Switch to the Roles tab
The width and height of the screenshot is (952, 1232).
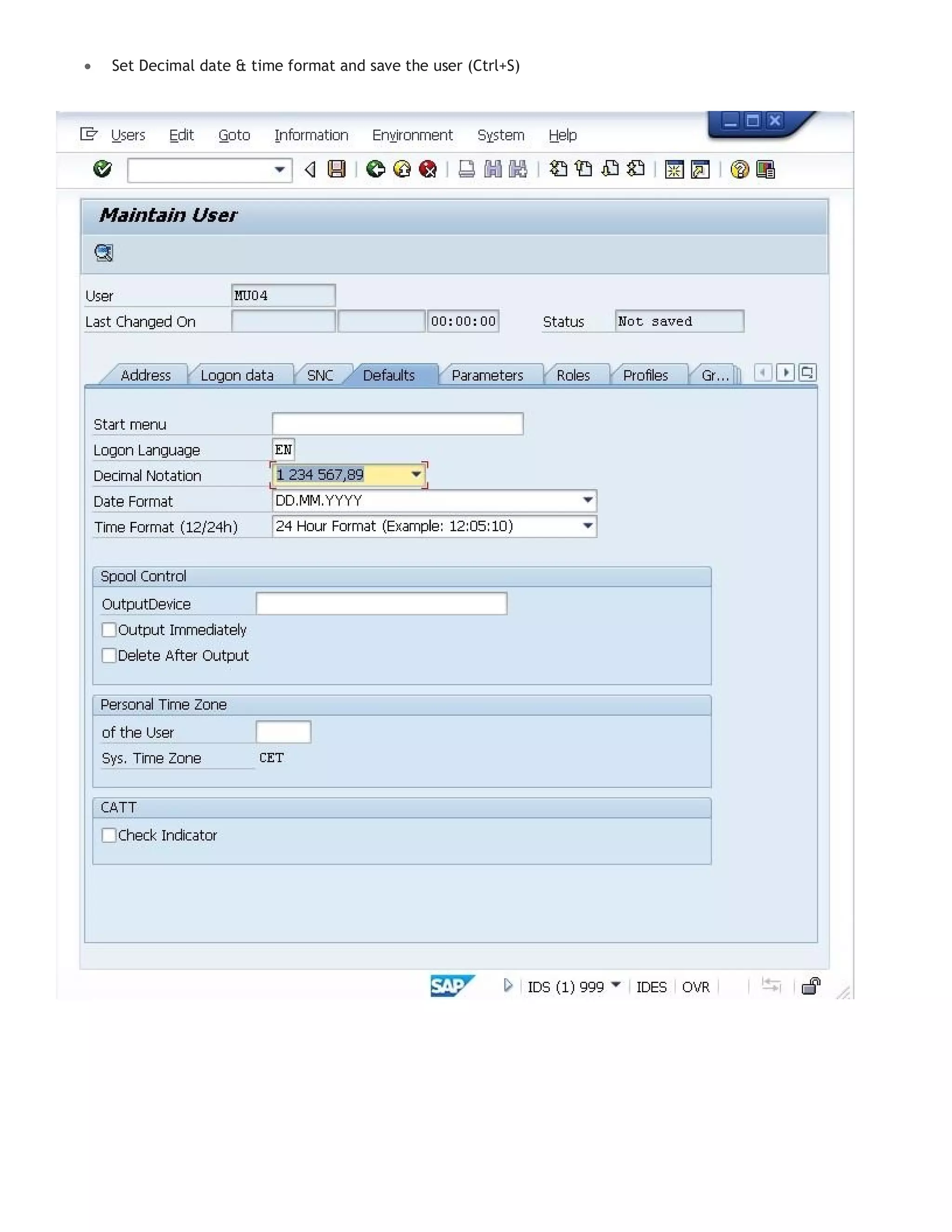coord(573,375)
